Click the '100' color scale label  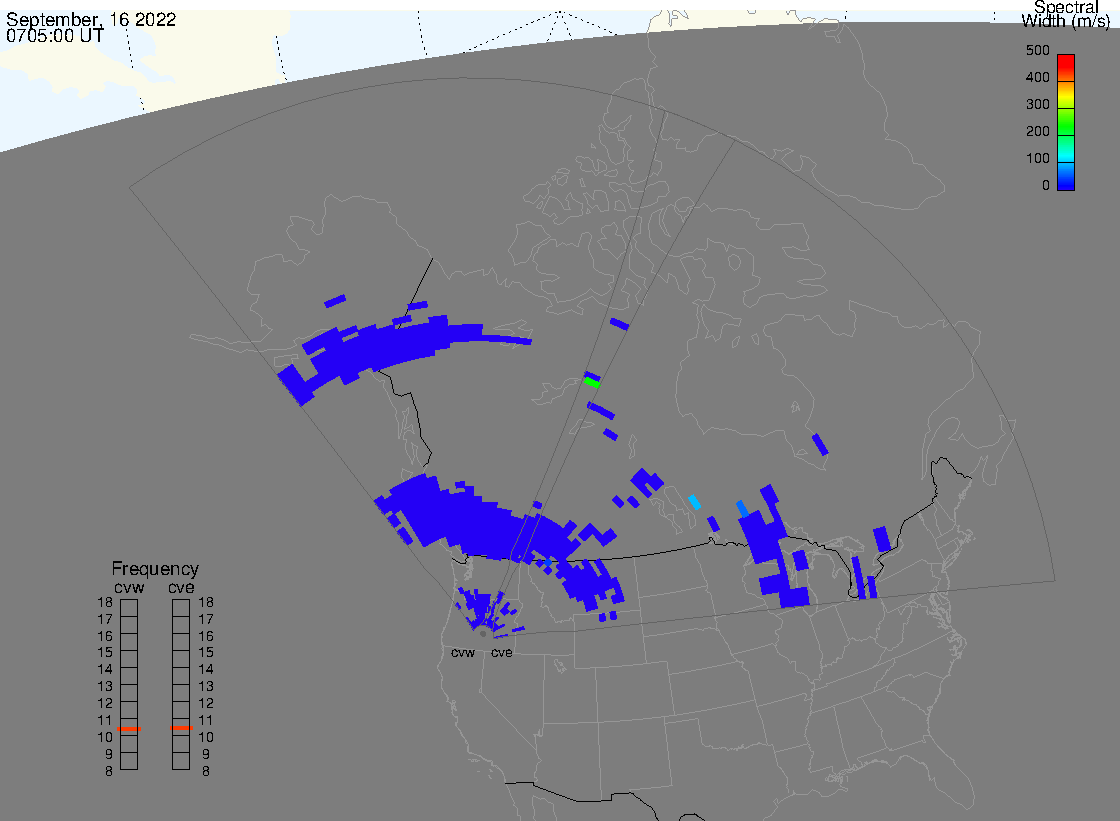pos(1037,159)
